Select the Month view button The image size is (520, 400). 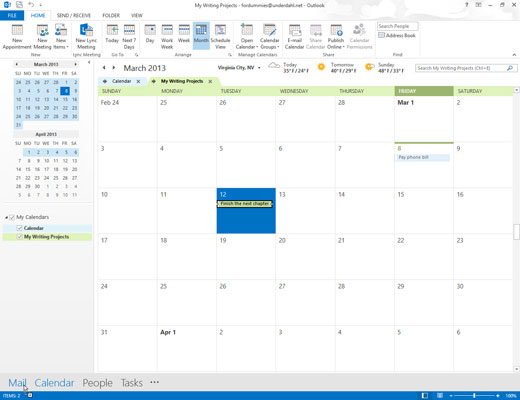201,36
